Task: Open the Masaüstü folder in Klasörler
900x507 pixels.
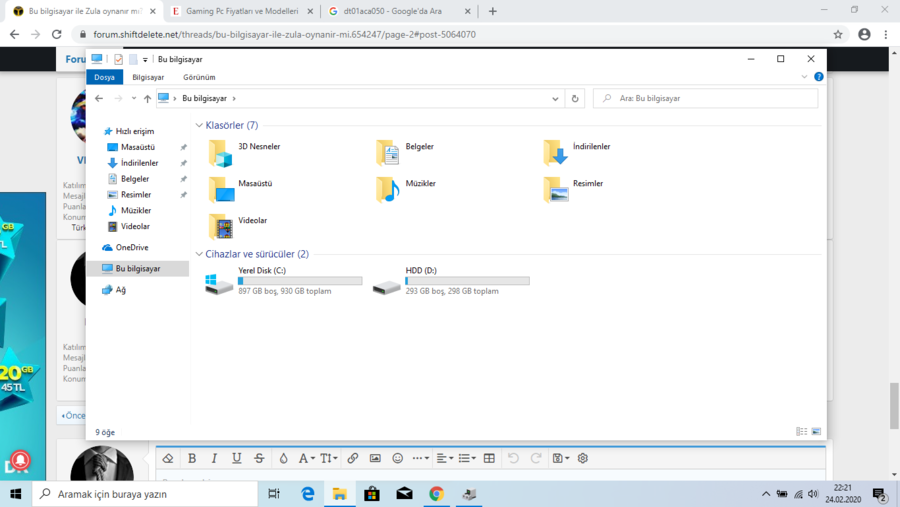Action: (x=241, y=189)
